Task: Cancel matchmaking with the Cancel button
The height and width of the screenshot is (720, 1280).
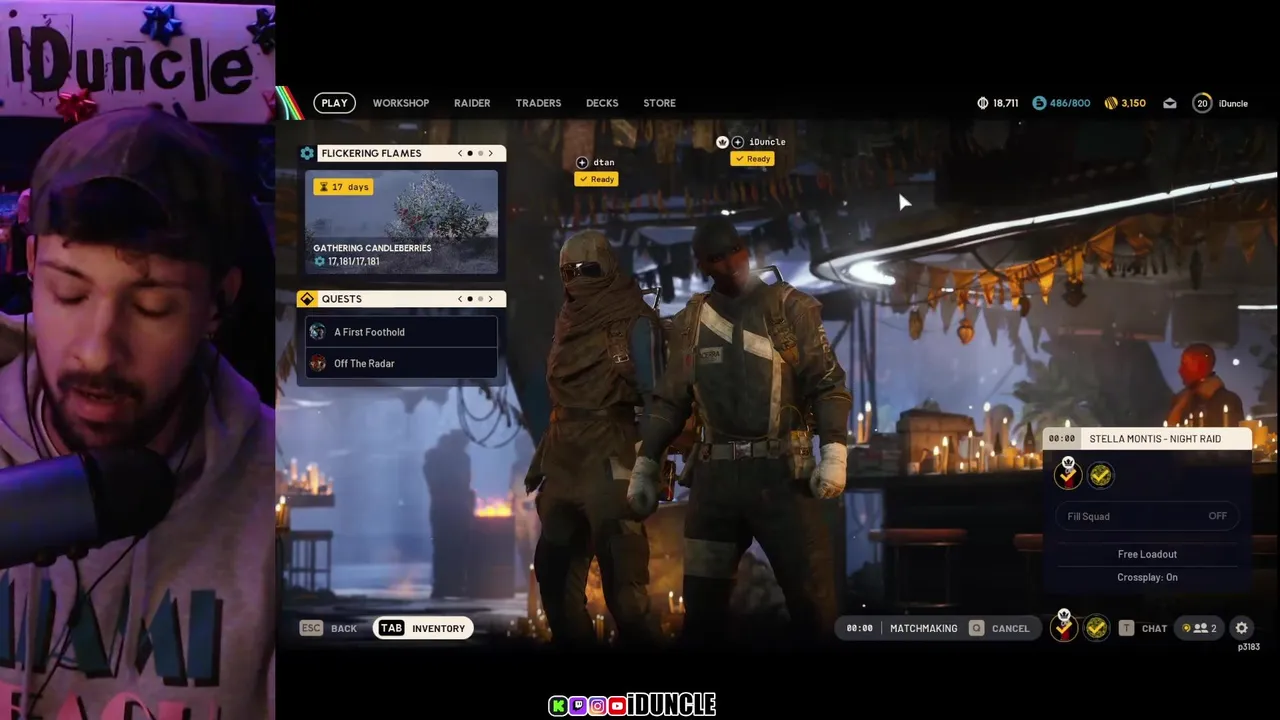Action: coord(999,628)
